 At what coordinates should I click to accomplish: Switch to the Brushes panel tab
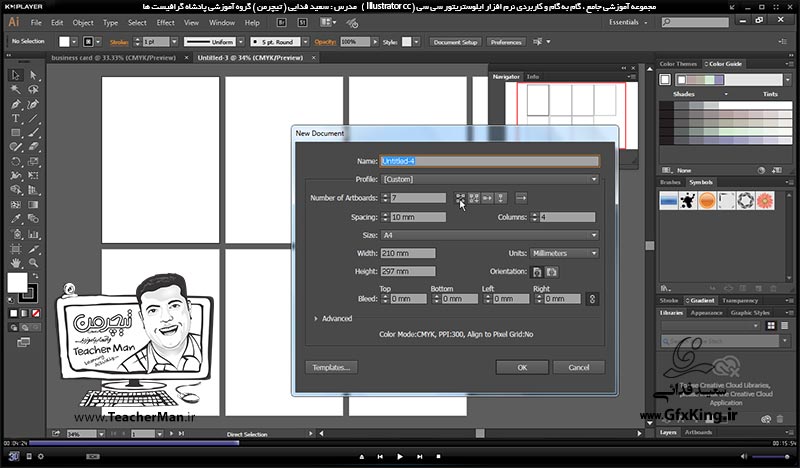click(x=670, y=182)
